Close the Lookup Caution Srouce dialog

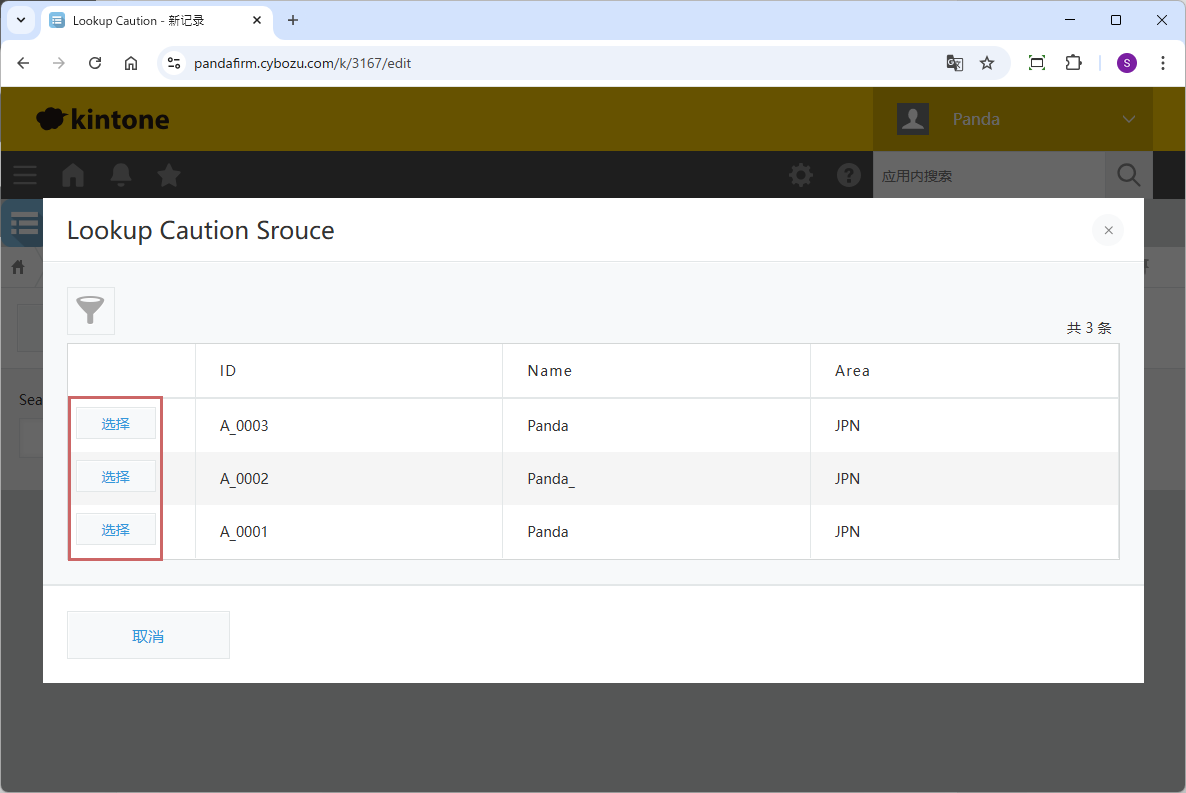coord(1108,230)
